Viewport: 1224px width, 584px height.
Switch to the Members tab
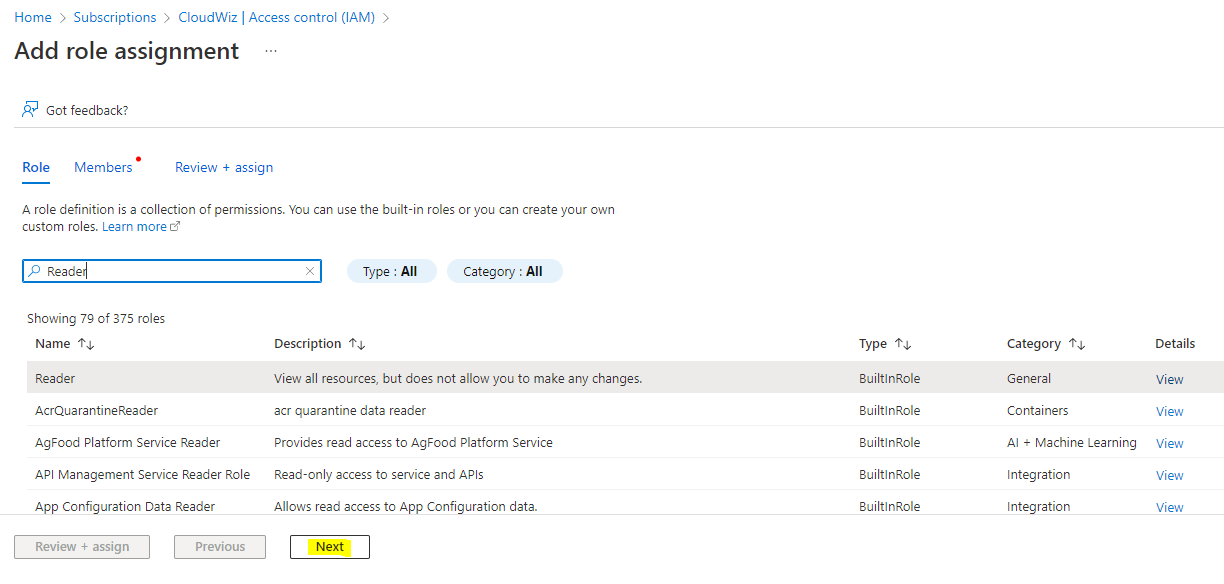click(x=103, y=167)
